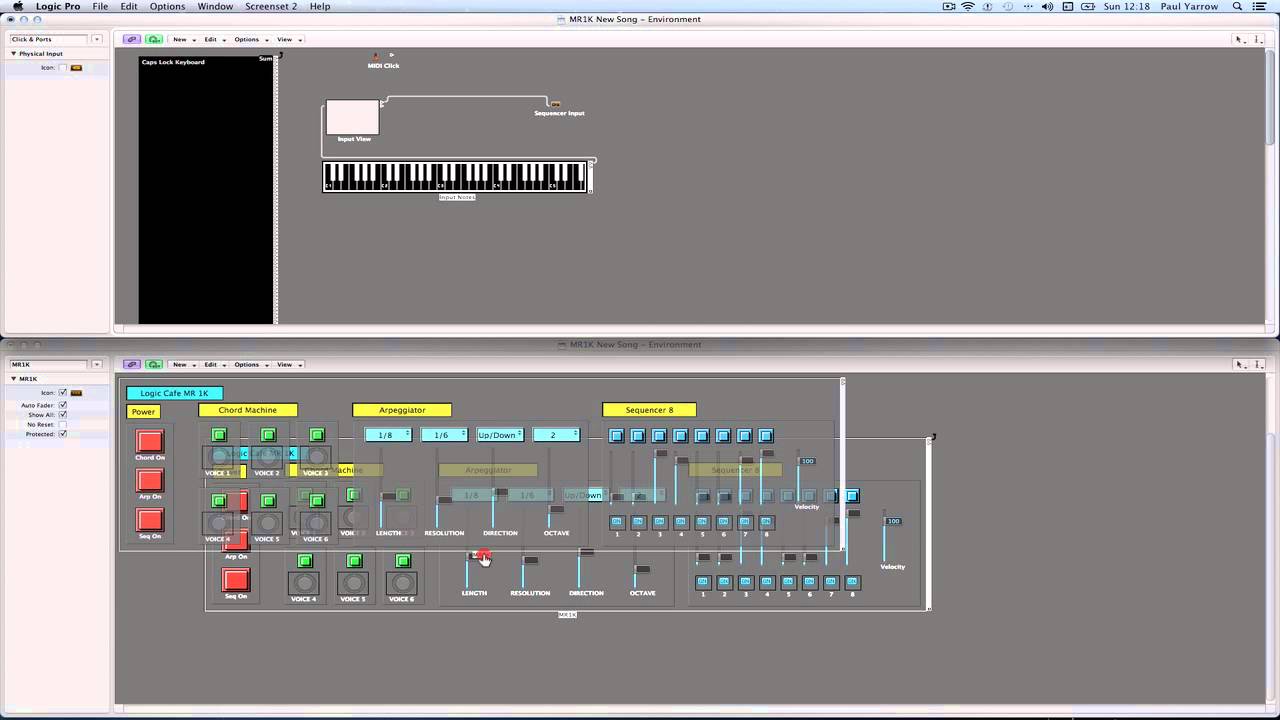Select the MIDI Click object
The image size is (1280, 720).
[383, 61]
